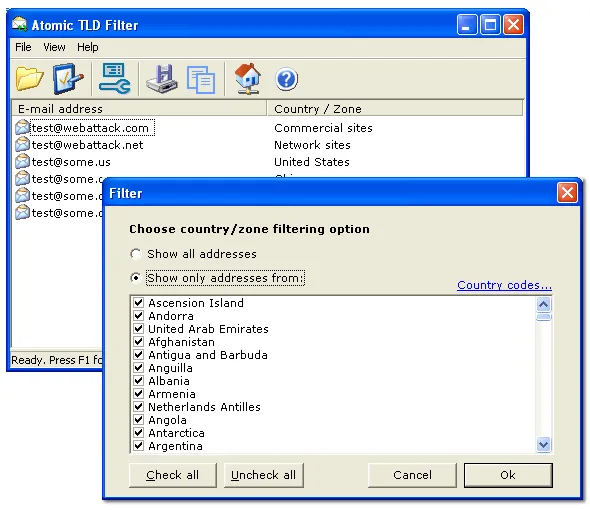
Task: Copy list using the documents icon
Action: (201, 80)
